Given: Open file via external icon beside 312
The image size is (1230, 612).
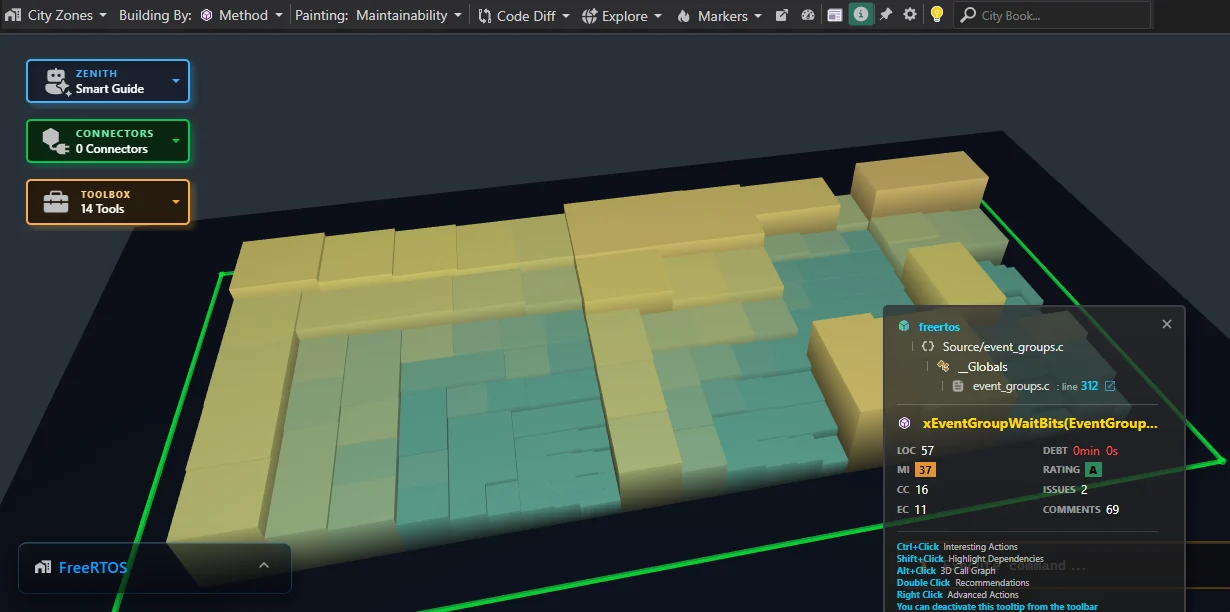Looking at the screenshot, I should pyautogui.click(x=1109, y=386).
